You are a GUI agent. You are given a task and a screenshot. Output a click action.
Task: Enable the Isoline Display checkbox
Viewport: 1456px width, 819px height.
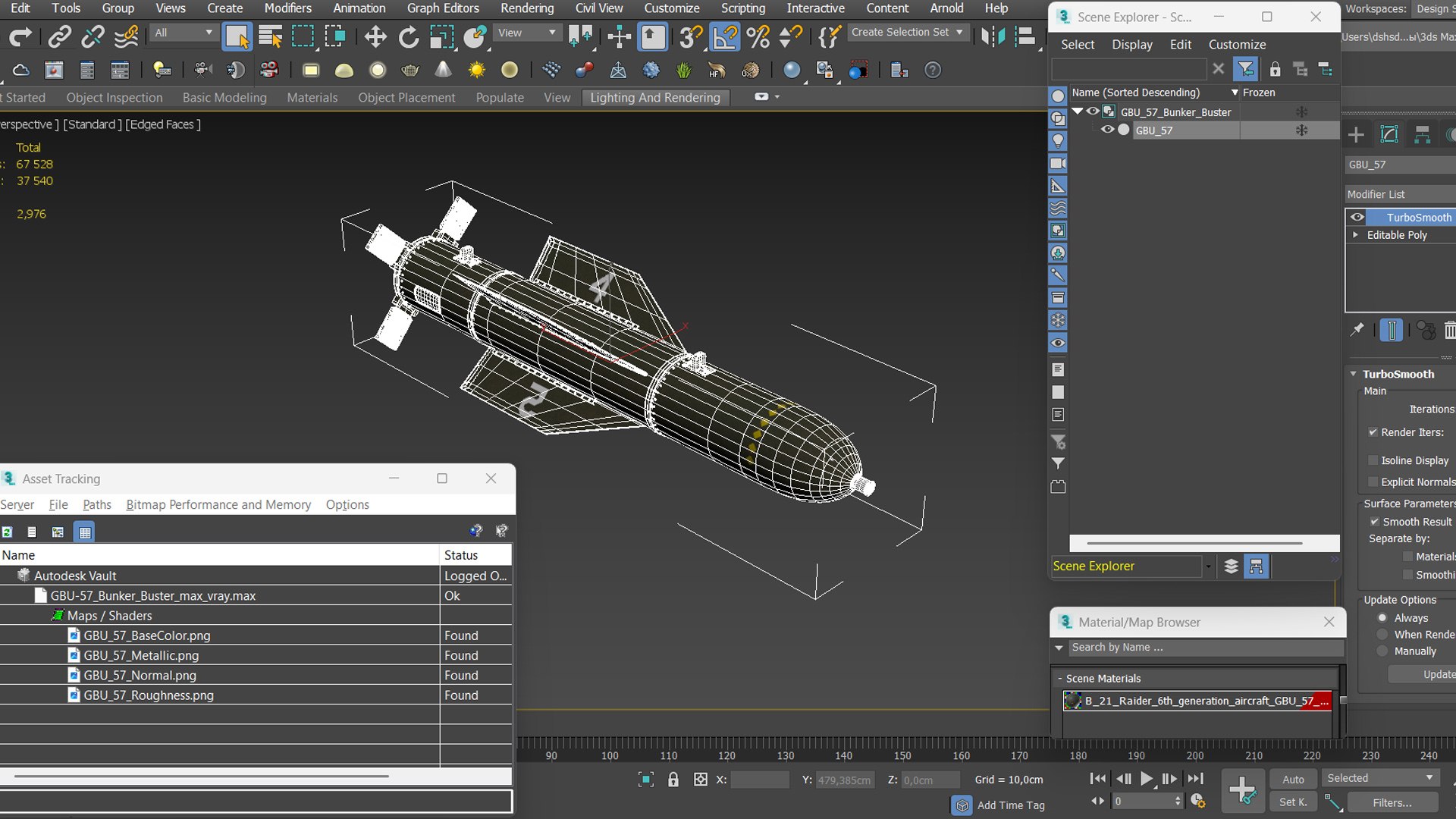coord(1373,460)
